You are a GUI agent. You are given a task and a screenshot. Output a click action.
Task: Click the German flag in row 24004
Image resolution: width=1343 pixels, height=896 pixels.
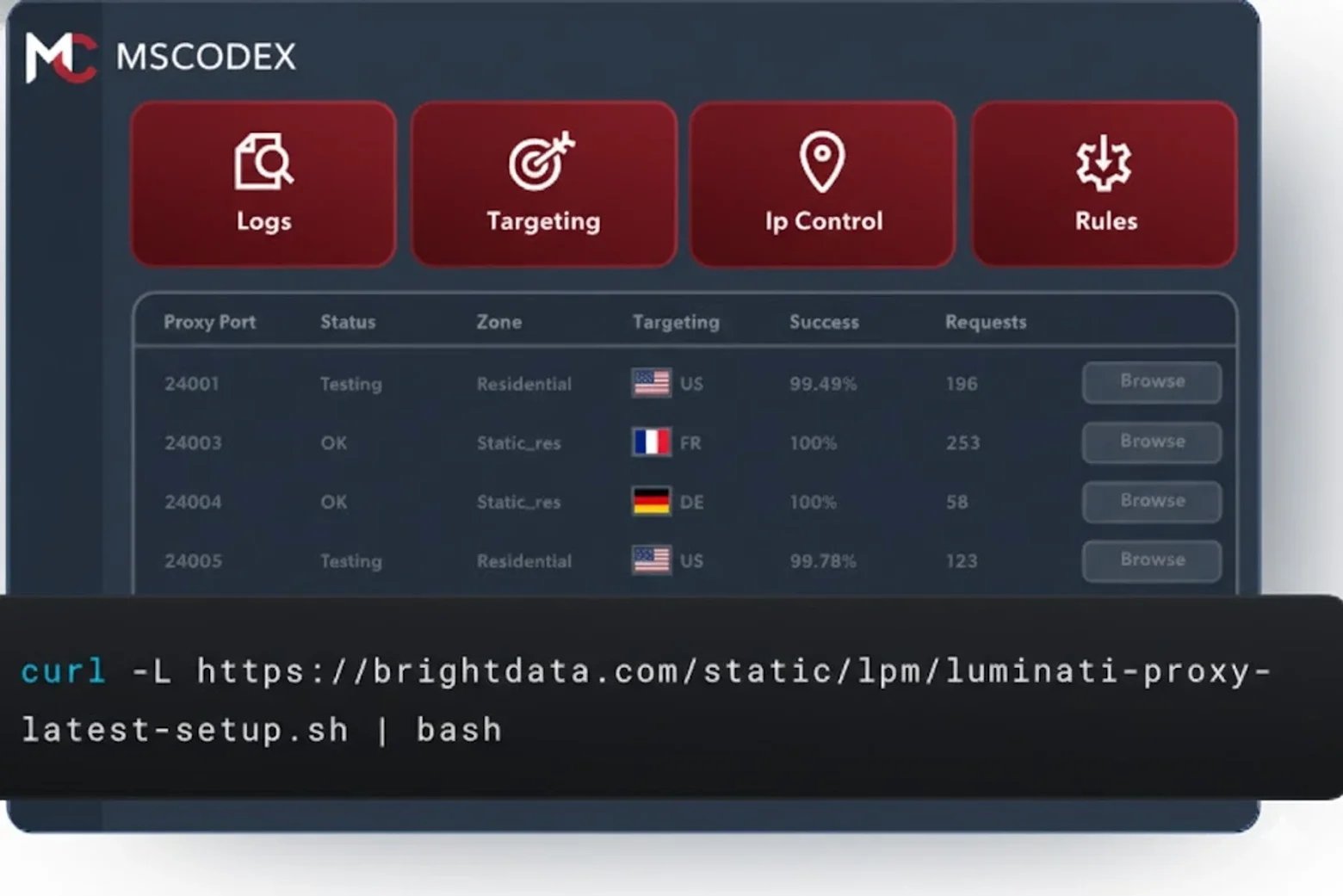click(651, 502)
